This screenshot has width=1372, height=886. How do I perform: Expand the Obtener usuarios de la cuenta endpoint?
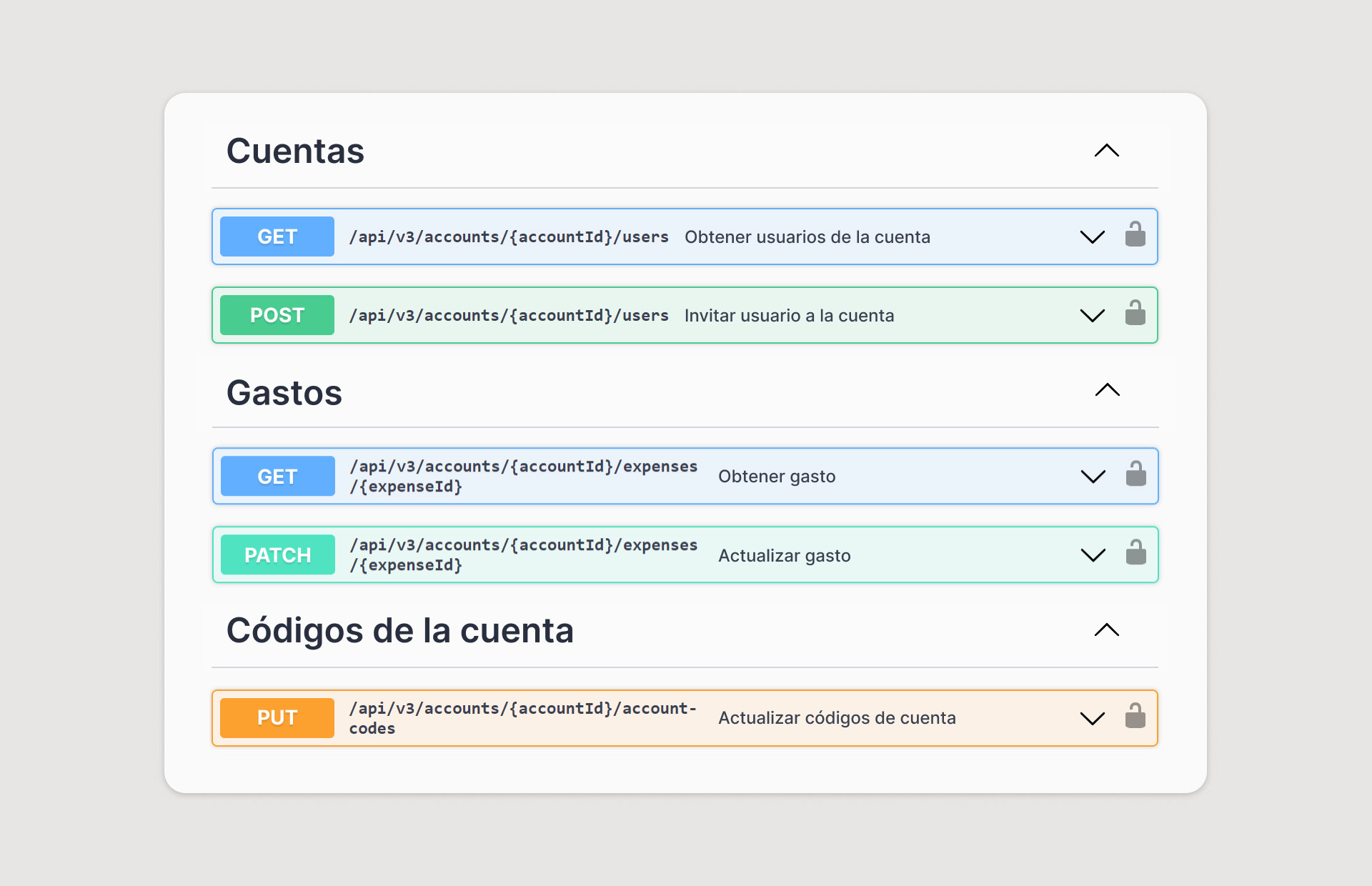pyautogui.click(x=1093, y=237)
